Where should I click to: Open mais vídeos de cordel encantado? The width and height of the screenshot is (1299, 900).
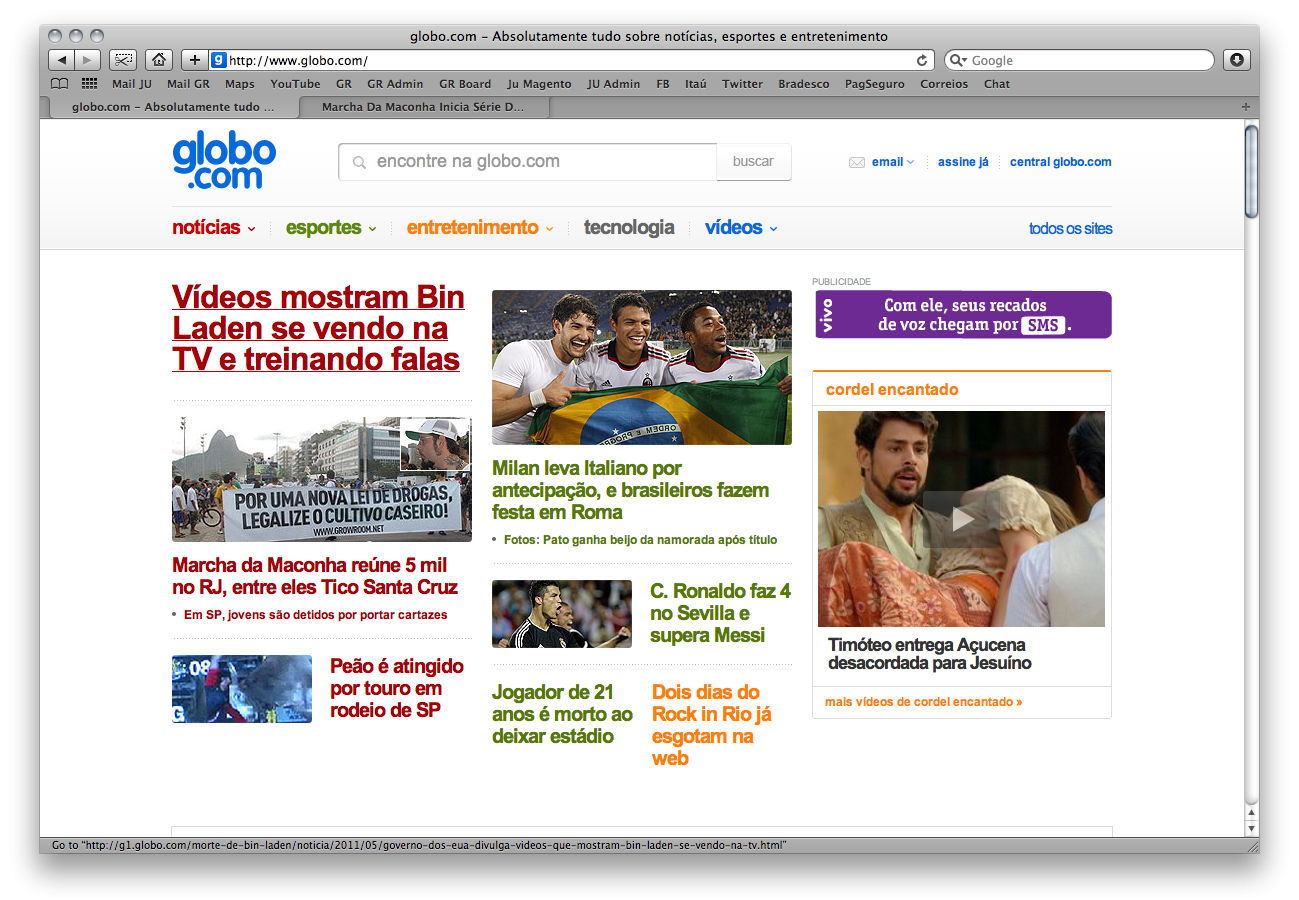point(923,702)
